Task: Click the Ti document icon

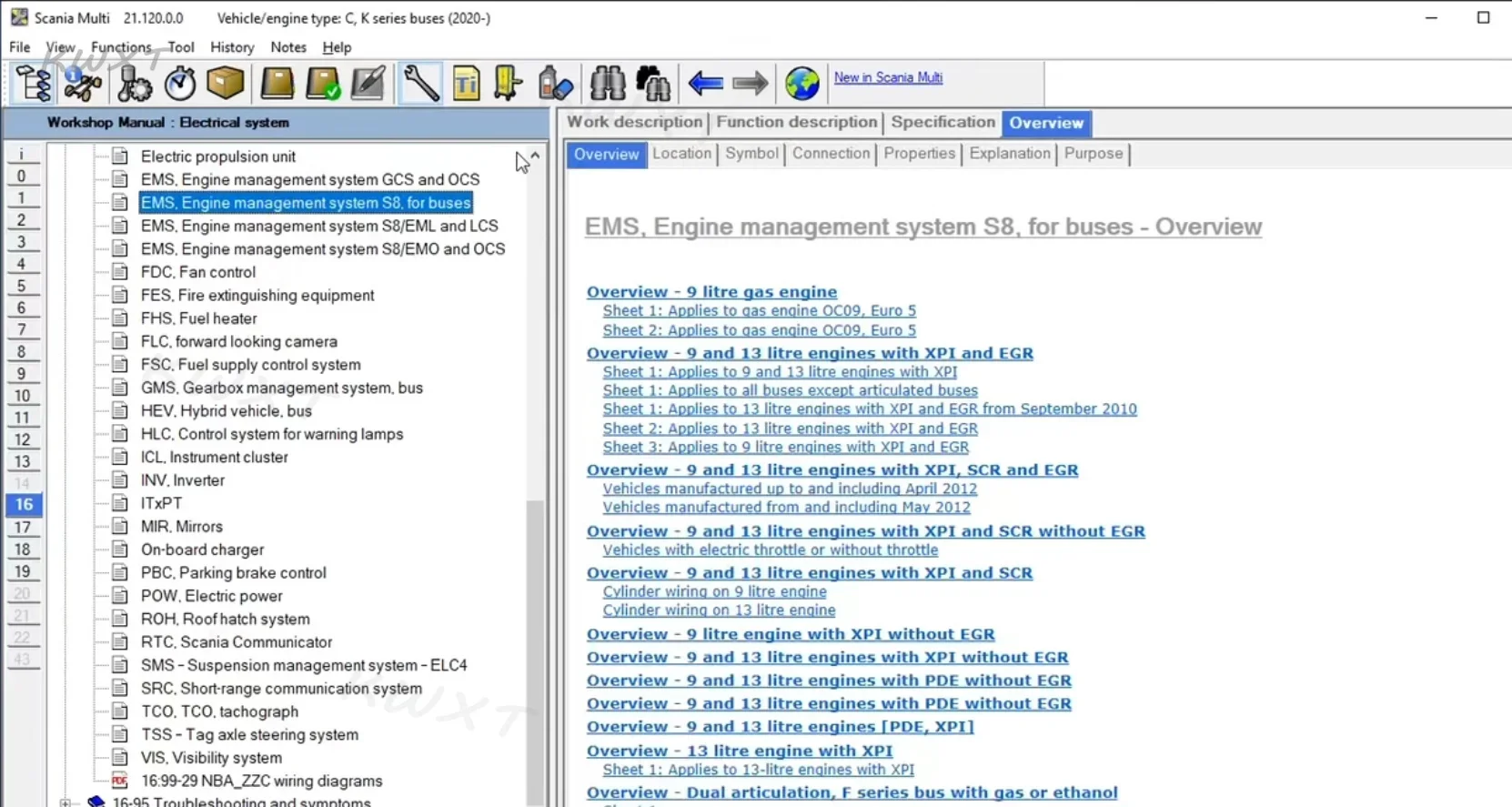Action: tap(467, 84)
